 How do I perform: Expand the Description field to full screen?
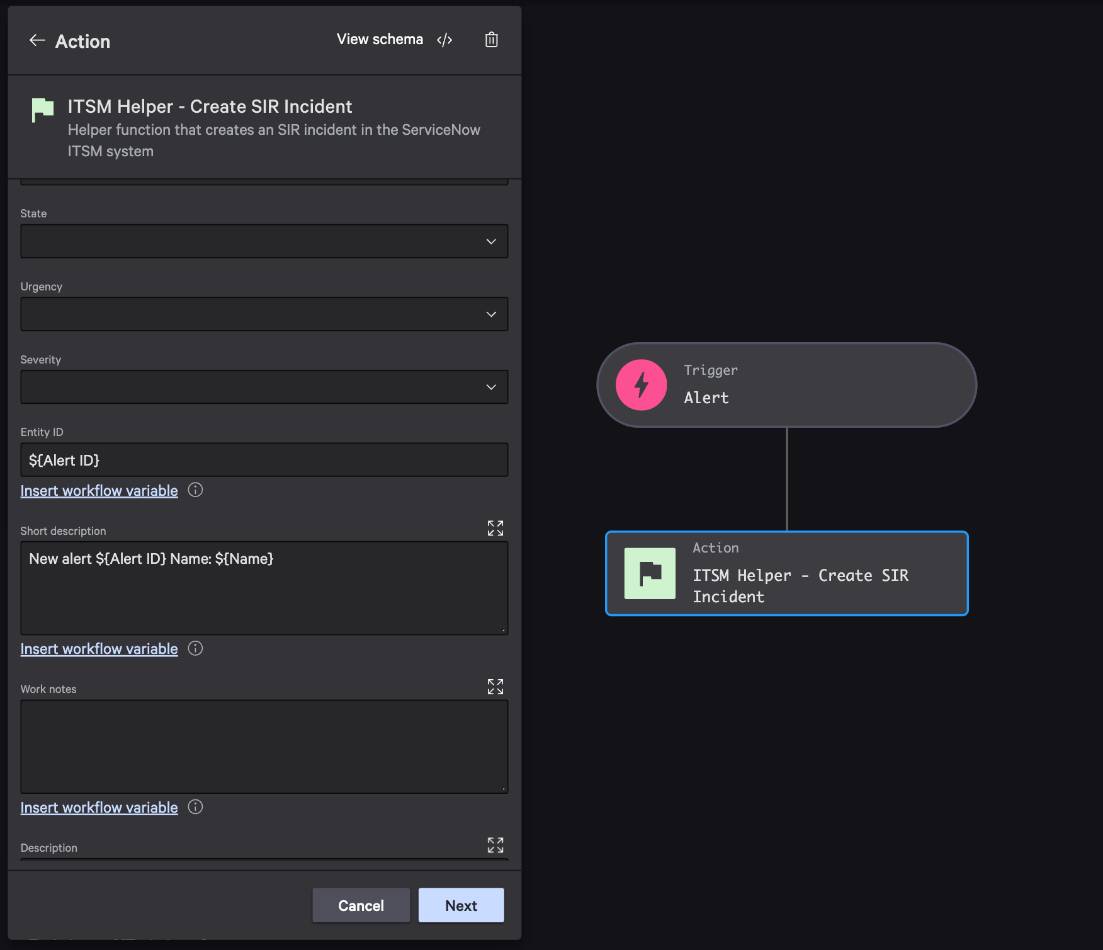click(495, 845)
